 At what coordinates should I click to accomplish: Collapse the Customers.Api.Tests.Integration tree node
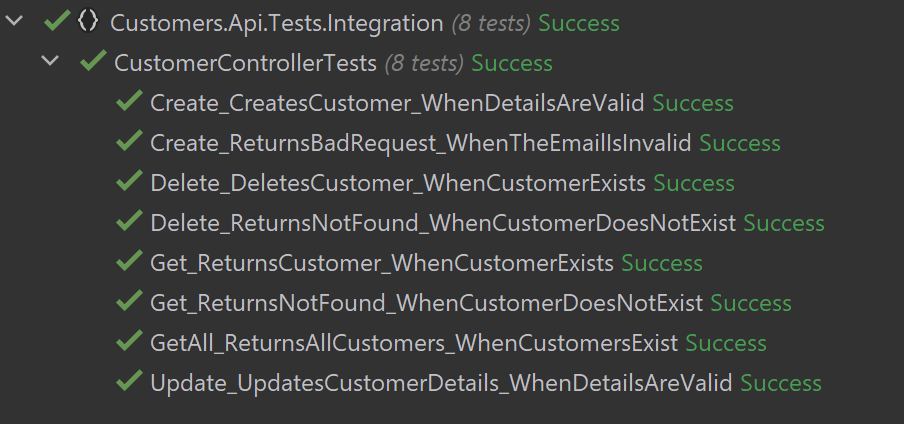tap(14, 22)
